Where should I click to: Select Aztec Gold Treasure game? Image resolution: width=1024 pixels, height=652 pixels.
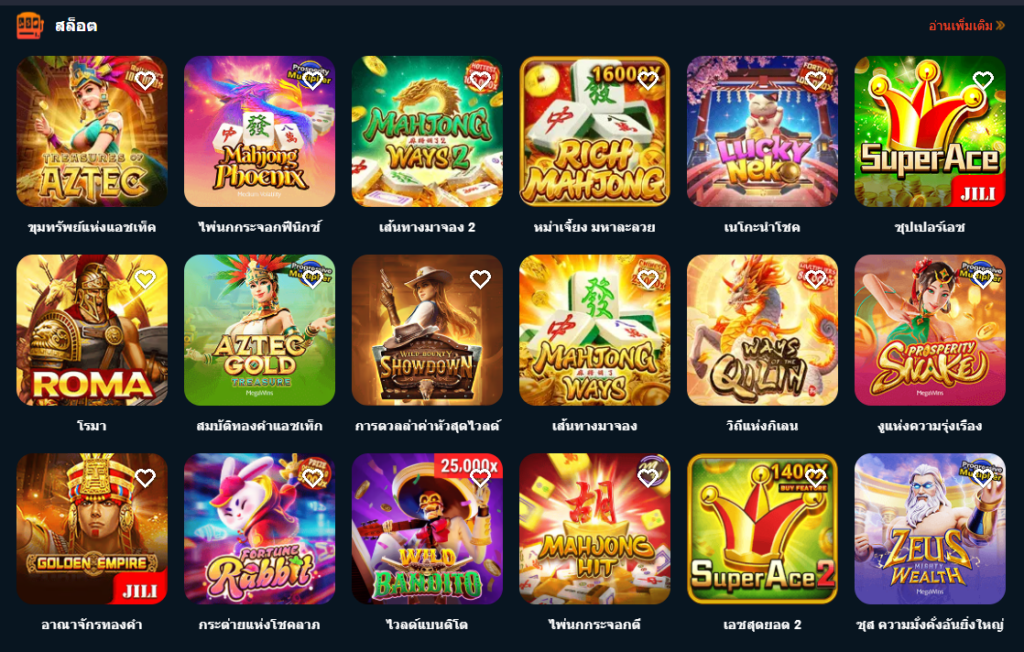tap(259, 330)
